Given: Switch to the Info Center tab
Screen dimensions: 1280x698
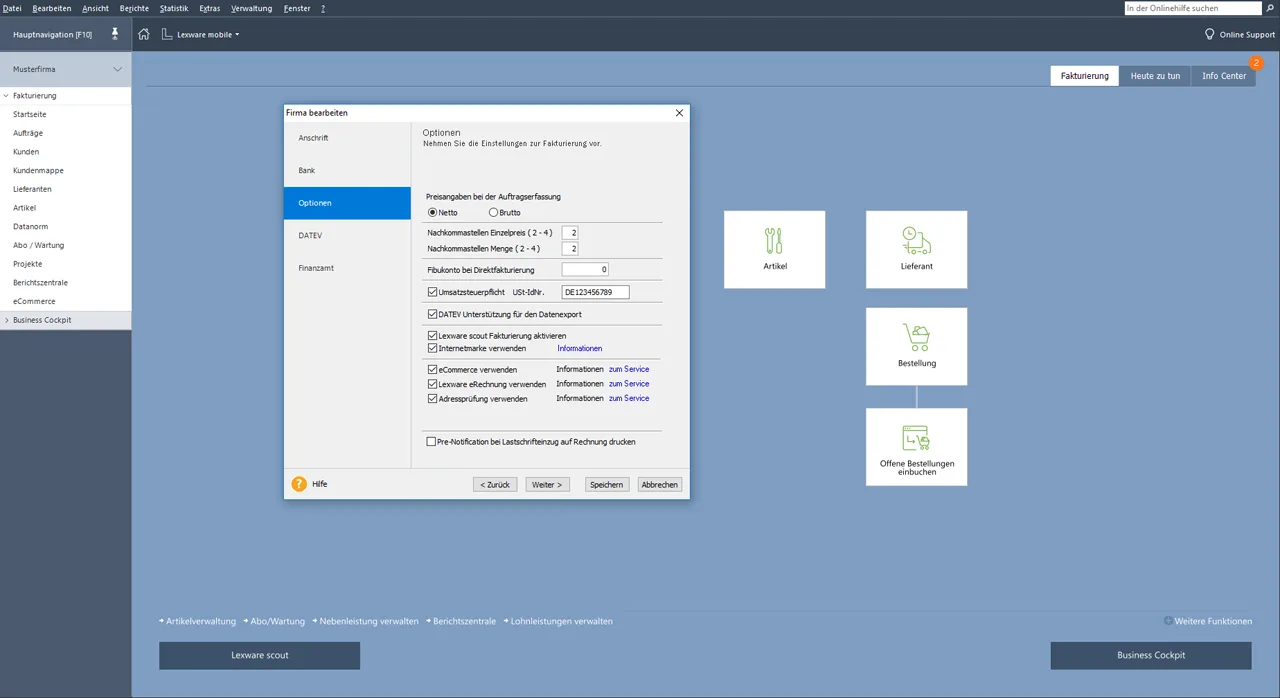Looking at the screenshot, I should pyautogui.click(x=1224, y=76).
